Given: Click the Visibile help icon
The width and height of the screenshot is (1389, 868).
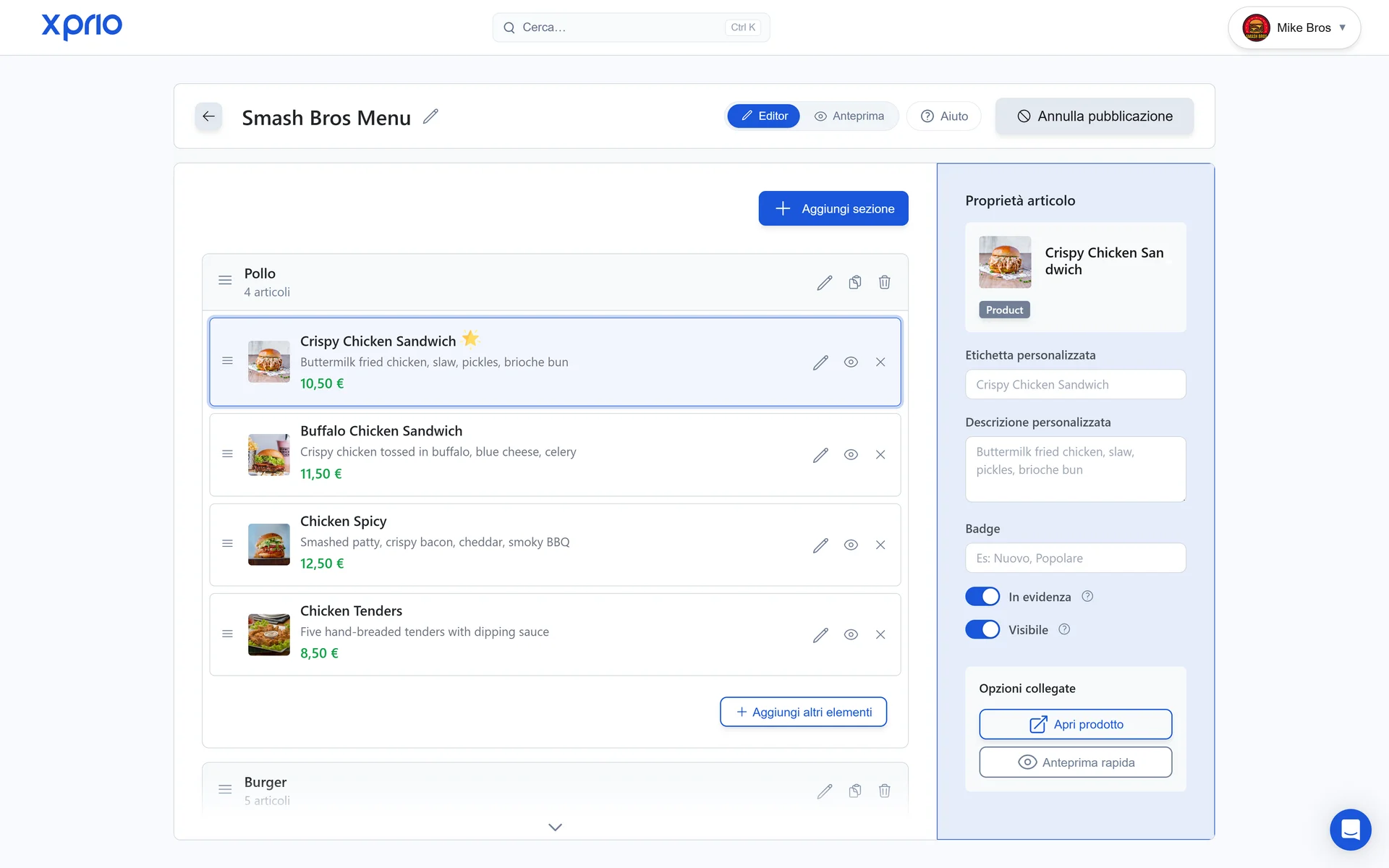Looking at the screenshot, I should coord(1064,629).
